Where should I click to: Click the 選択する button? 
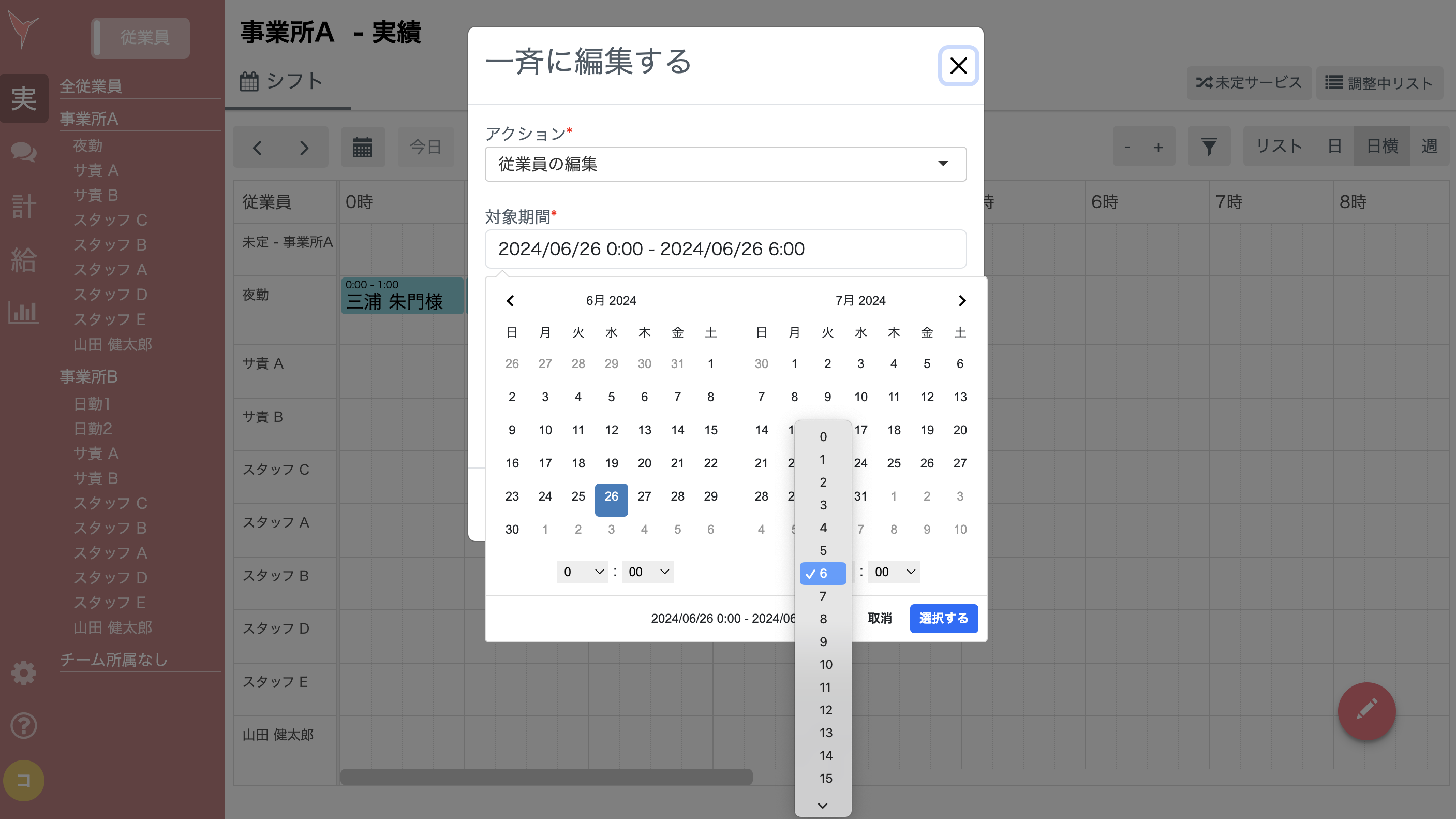[x=943, y=618]
